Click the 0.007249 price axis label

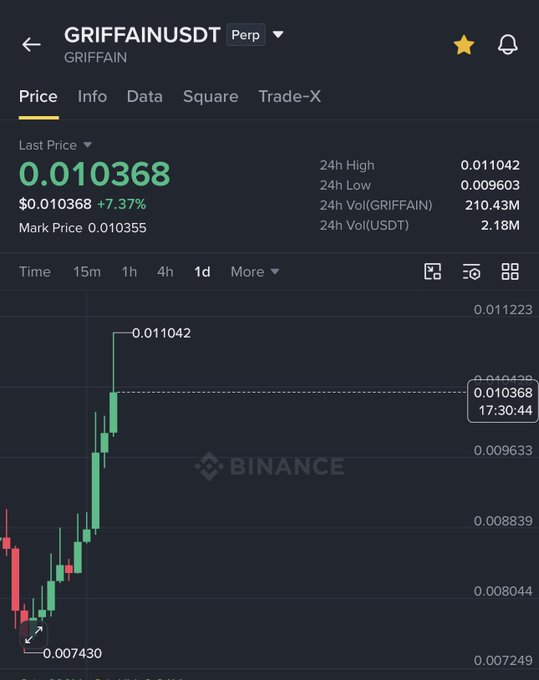point(503,660)
